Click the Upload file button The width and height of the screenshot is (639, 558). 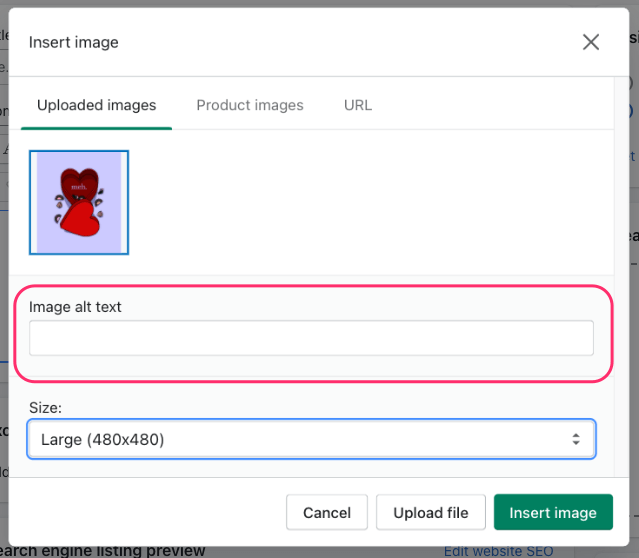coord(431,513)
